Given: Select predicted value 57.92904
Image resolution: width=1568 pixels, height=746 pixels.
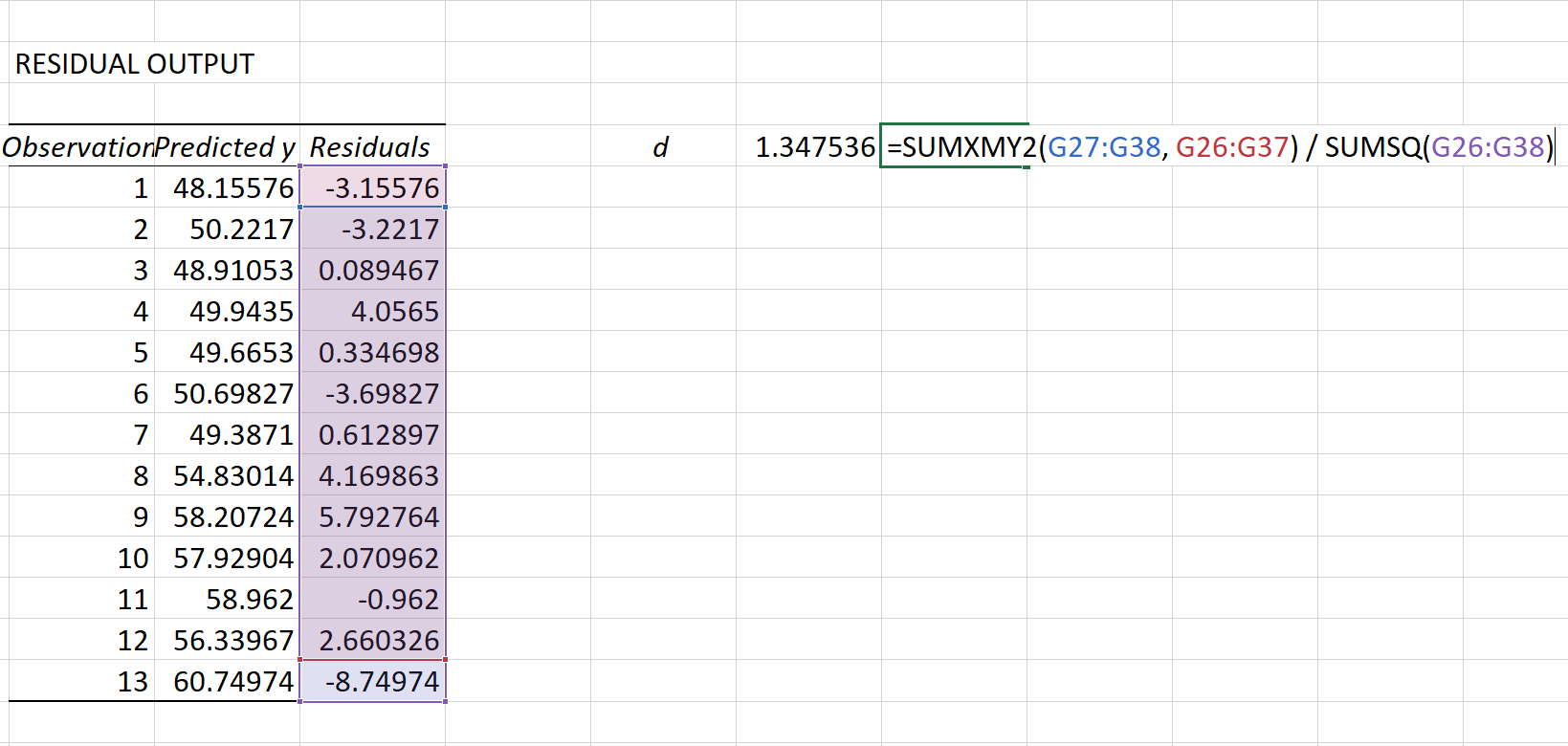Looking at the screenshot, I should click(x=227, y=558).
